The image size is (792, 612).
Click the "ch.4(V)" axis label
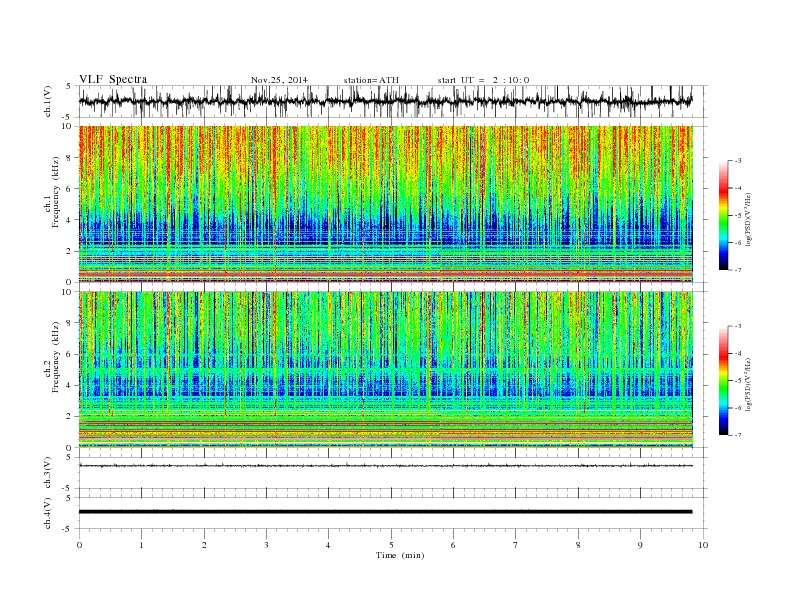[x=48, y=514]
